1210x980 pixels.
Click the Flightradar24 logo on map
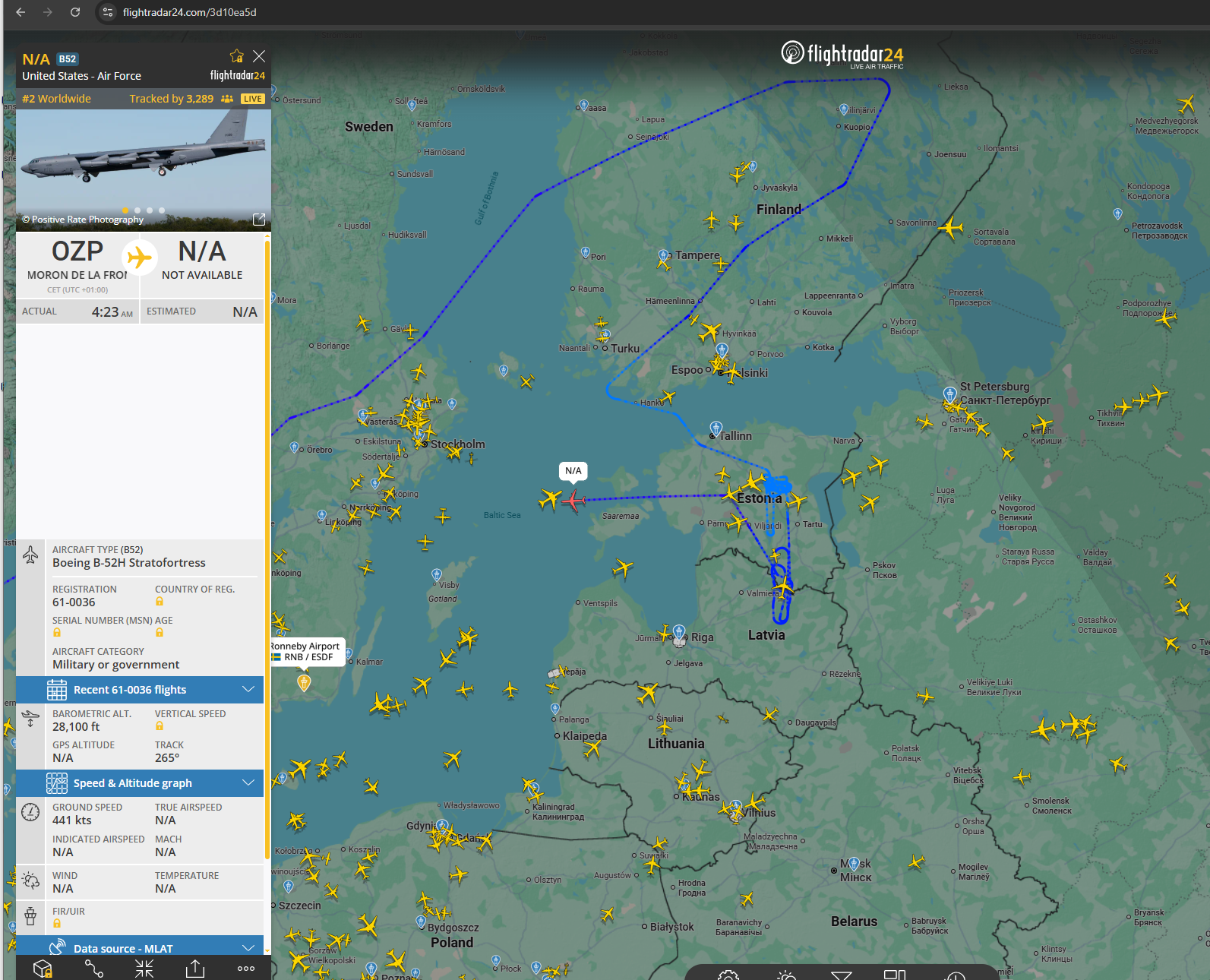842,54
